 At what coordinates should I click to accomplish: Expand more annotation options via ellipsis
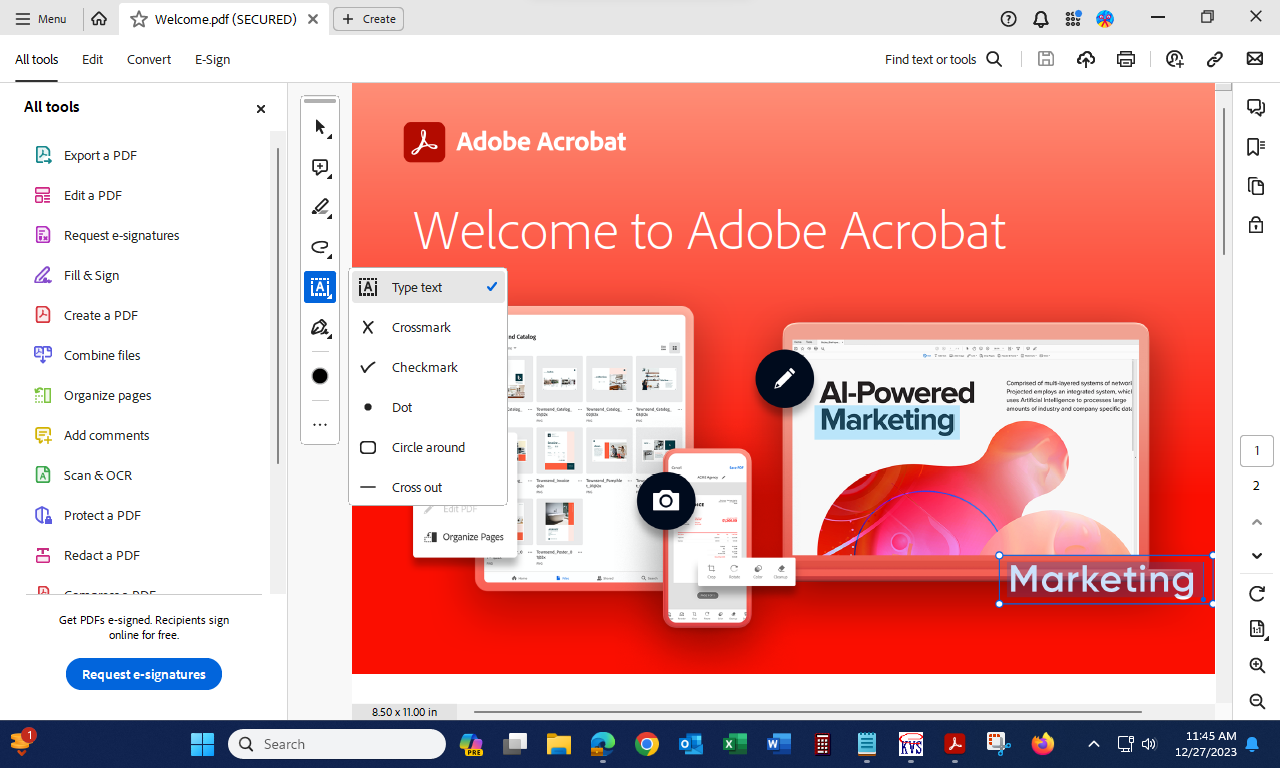click(x=320, y=424)
